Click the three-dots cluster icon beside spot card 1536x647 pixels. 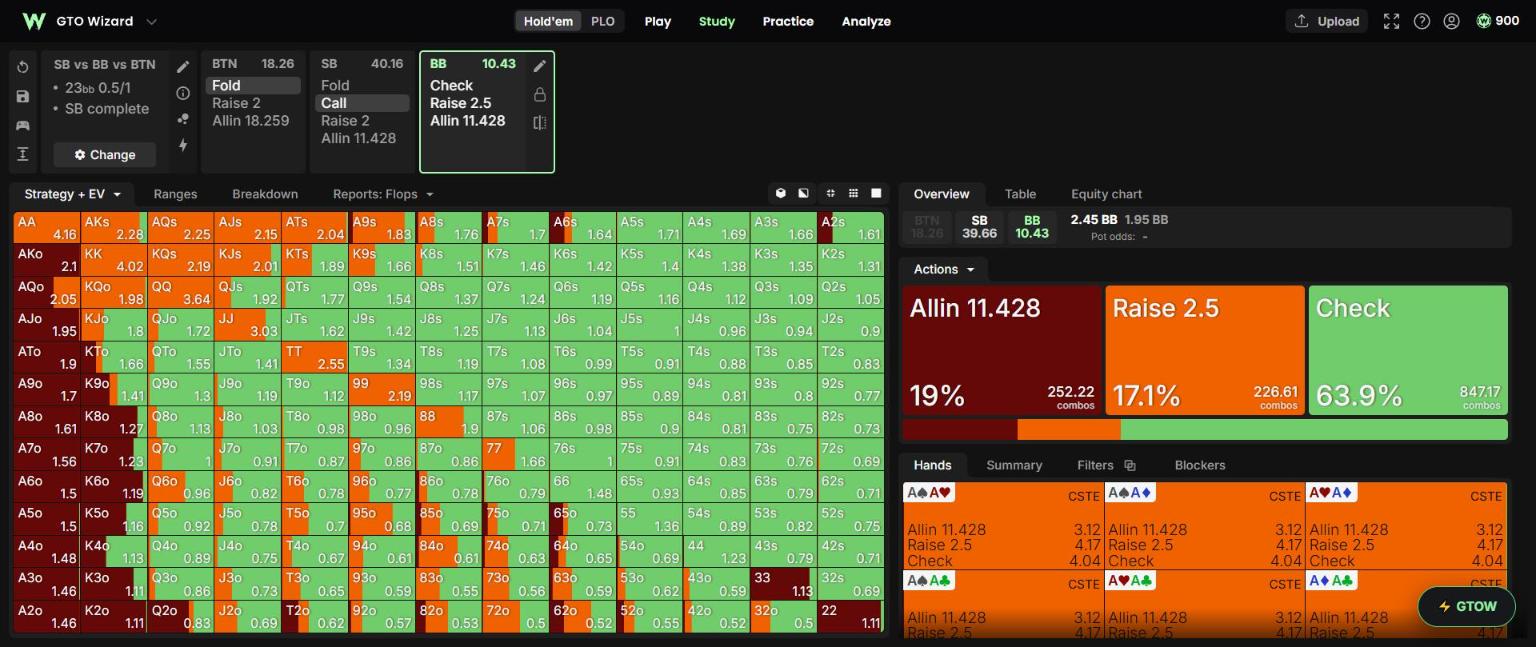tap(183, 119)
